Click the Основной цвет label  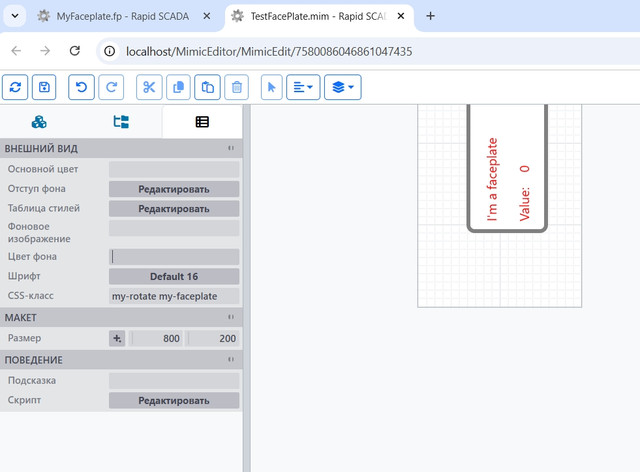43,169
